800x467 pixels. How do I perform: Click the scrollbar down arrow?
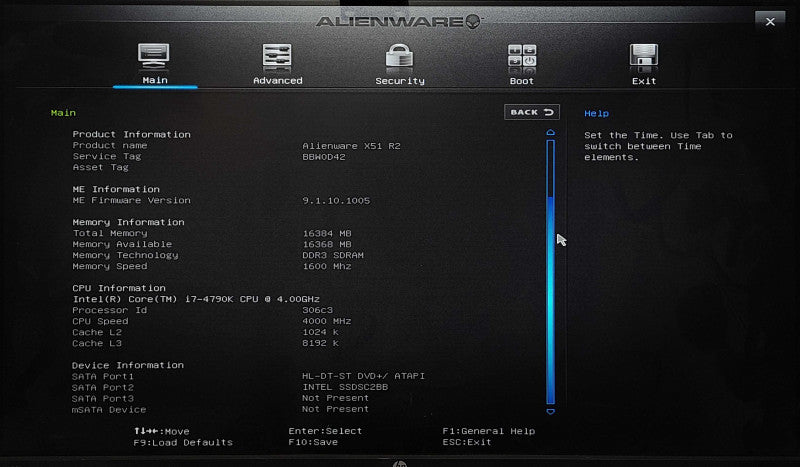[551, 411]
